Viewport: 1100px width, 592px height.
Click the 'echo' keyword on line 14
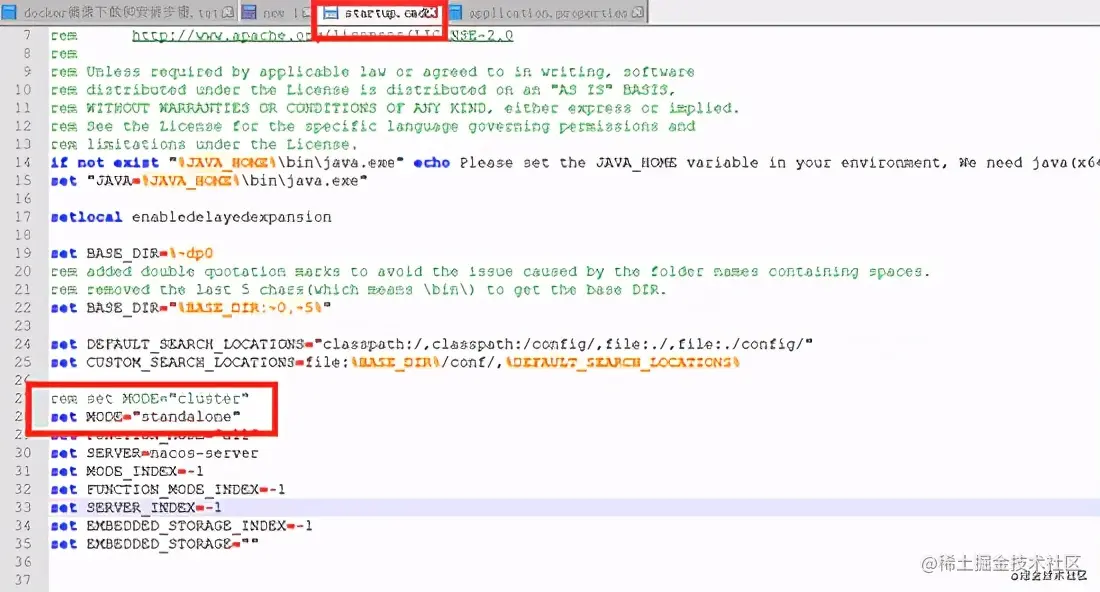point(431,163)
